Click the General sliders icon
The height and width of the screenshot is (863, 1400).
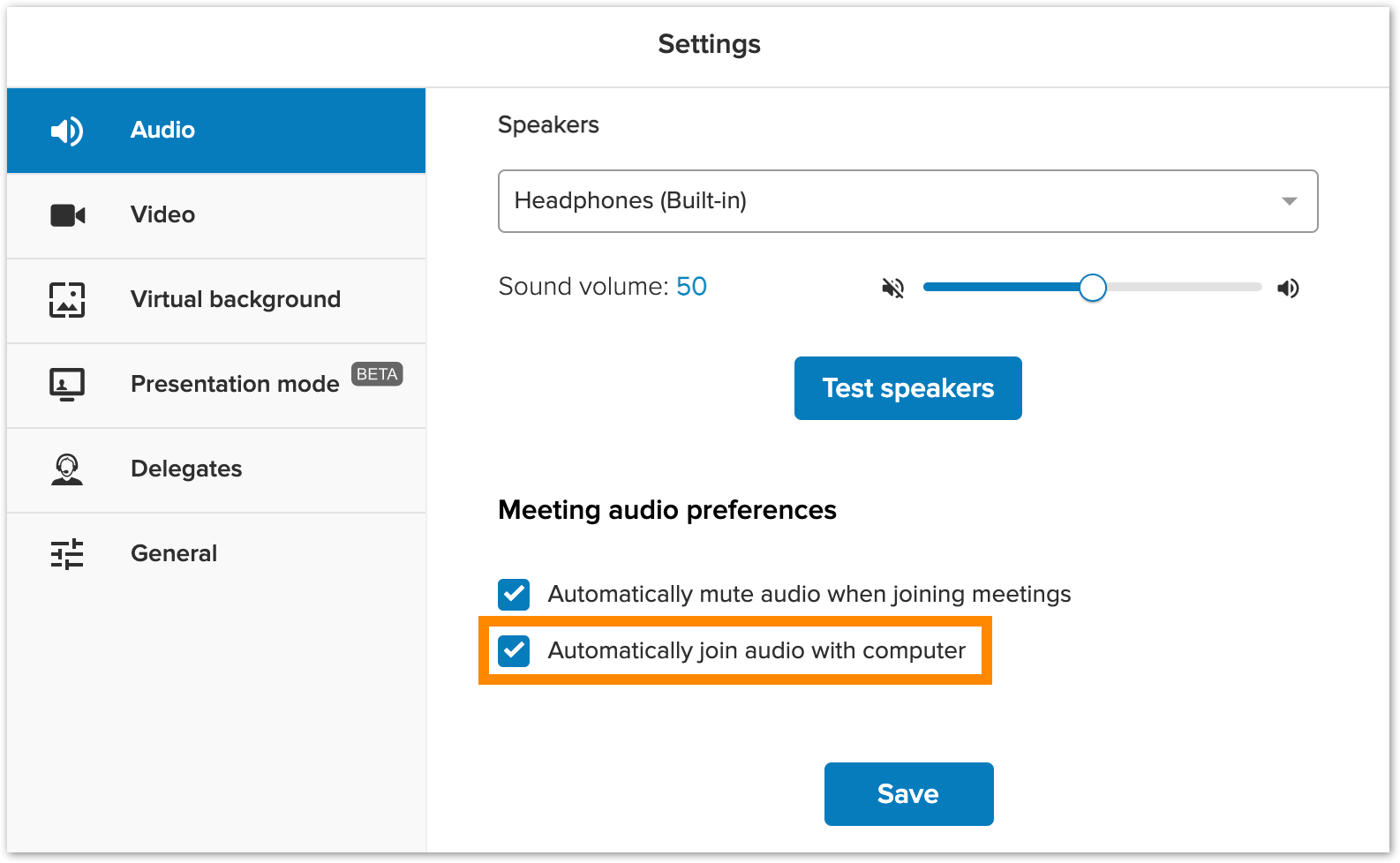click(x=67, y=554)
